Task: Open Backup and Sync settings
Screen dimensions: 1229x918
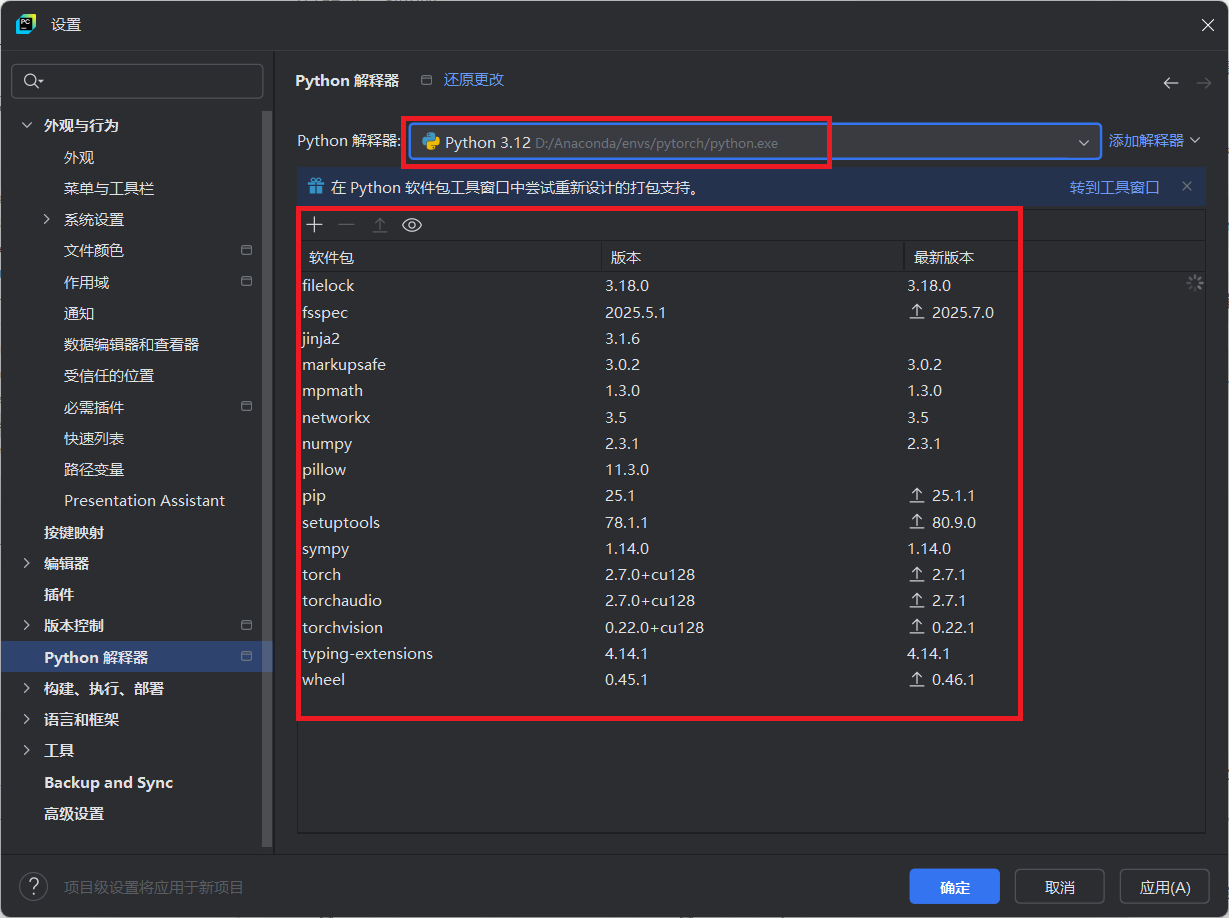Action: (109, 782)
